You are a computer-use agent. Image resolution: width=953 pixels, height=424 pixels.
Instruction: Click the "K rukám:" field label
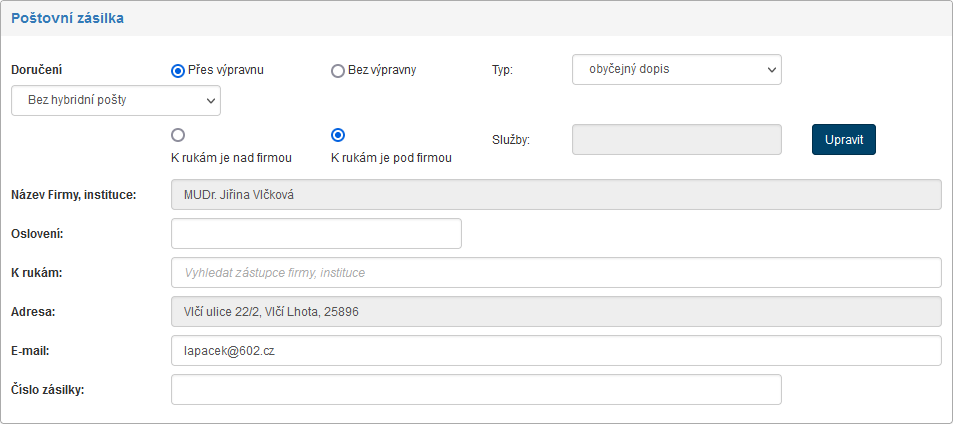[x=36, y=272]
